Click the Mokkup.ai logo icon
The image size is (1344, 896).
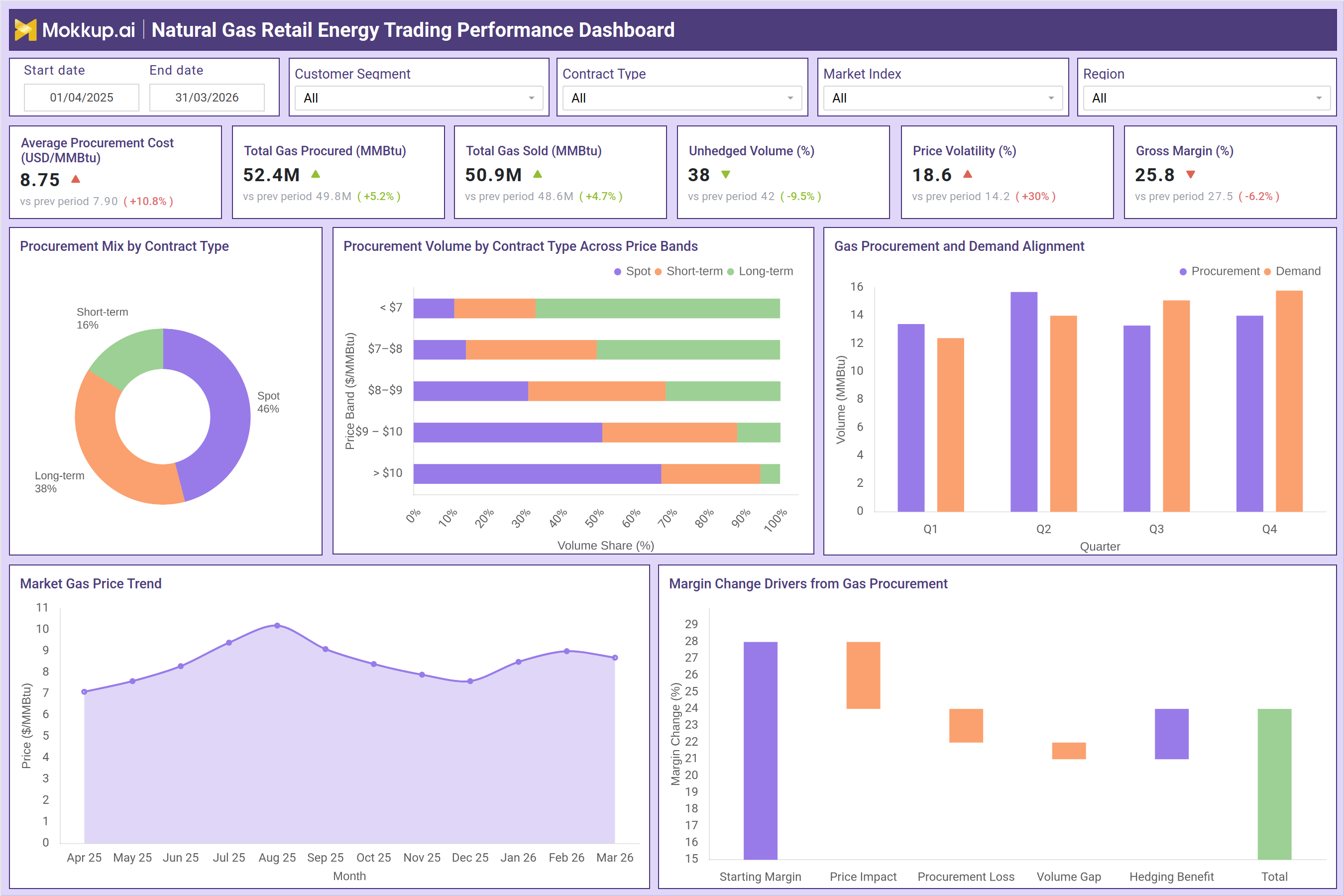[25, 30]
